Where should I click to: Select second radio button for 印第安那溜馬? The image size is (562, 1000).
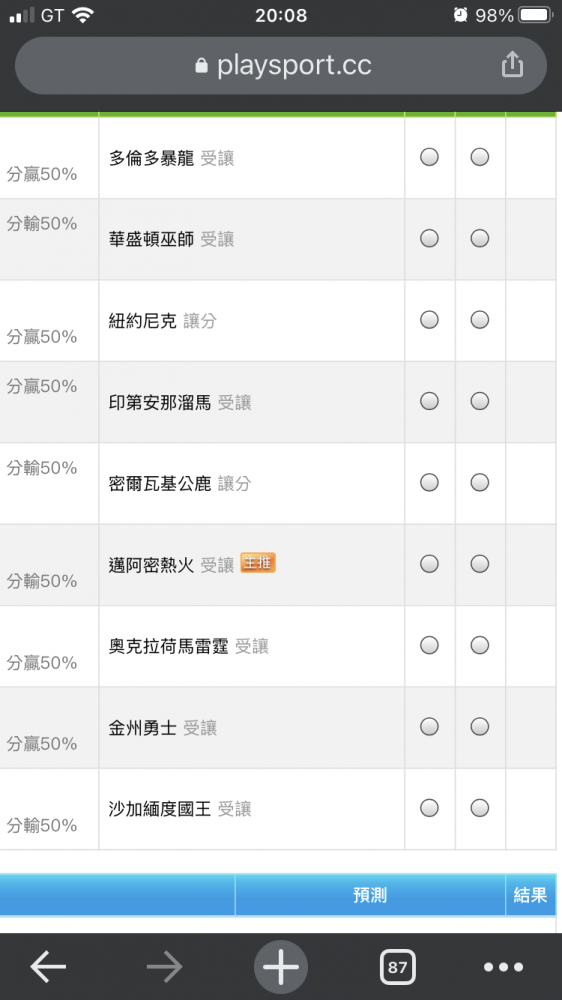pos(480,401)
